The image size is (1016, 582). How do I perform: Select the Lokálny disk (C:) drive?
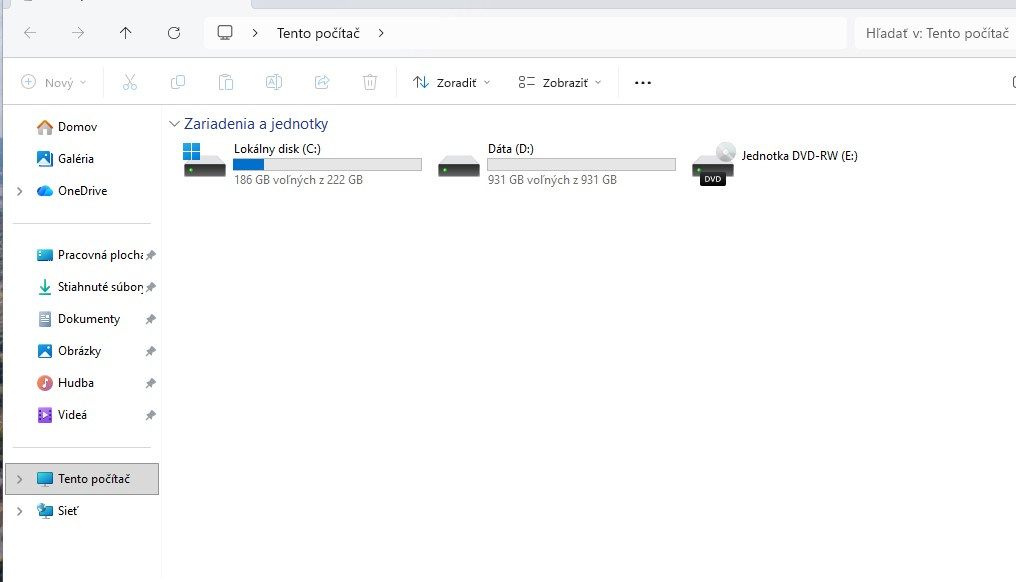tap(300, 164)
